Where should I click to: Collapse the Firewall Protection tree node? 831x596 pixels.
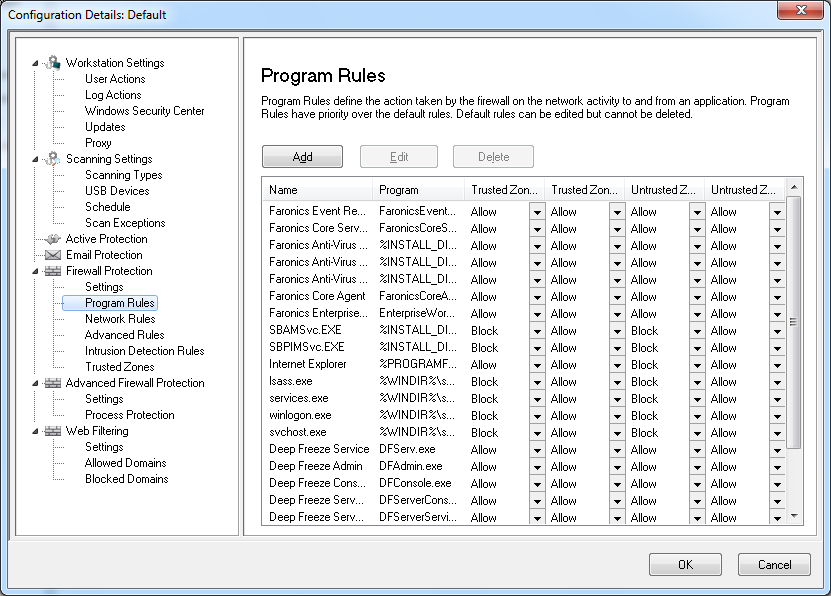tap(36, 271)
